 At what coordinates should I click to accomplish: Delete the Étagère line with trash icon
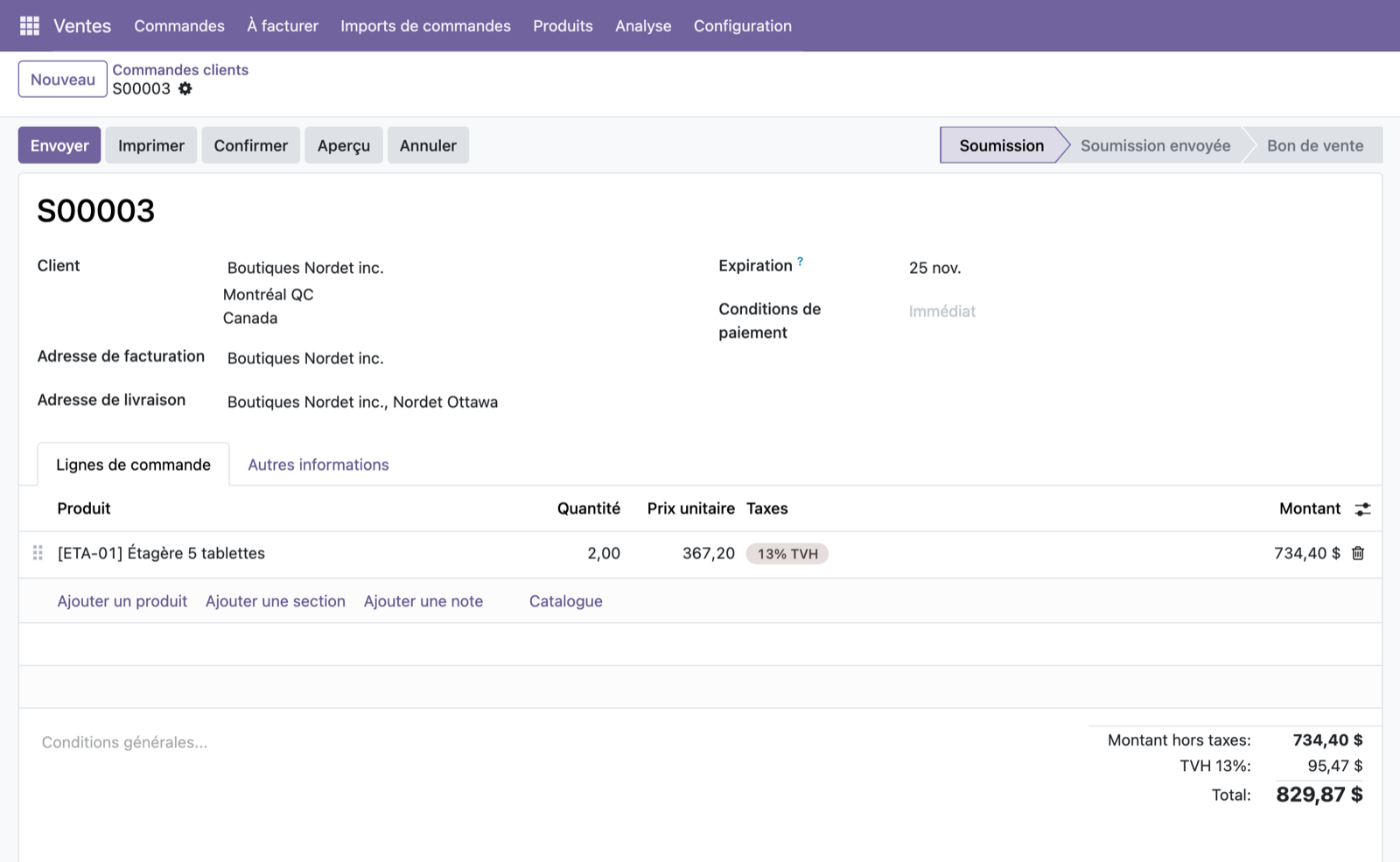1358,553
